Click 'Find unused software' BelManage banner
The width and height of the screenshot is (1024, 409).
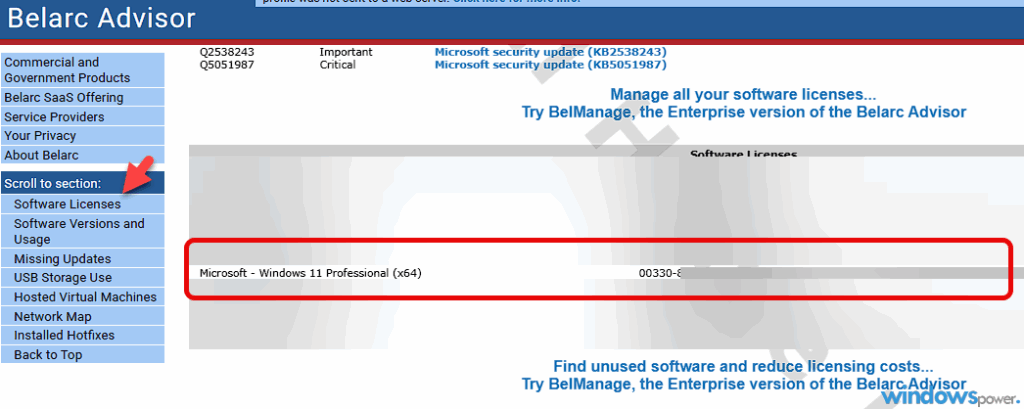coord(744,374)
